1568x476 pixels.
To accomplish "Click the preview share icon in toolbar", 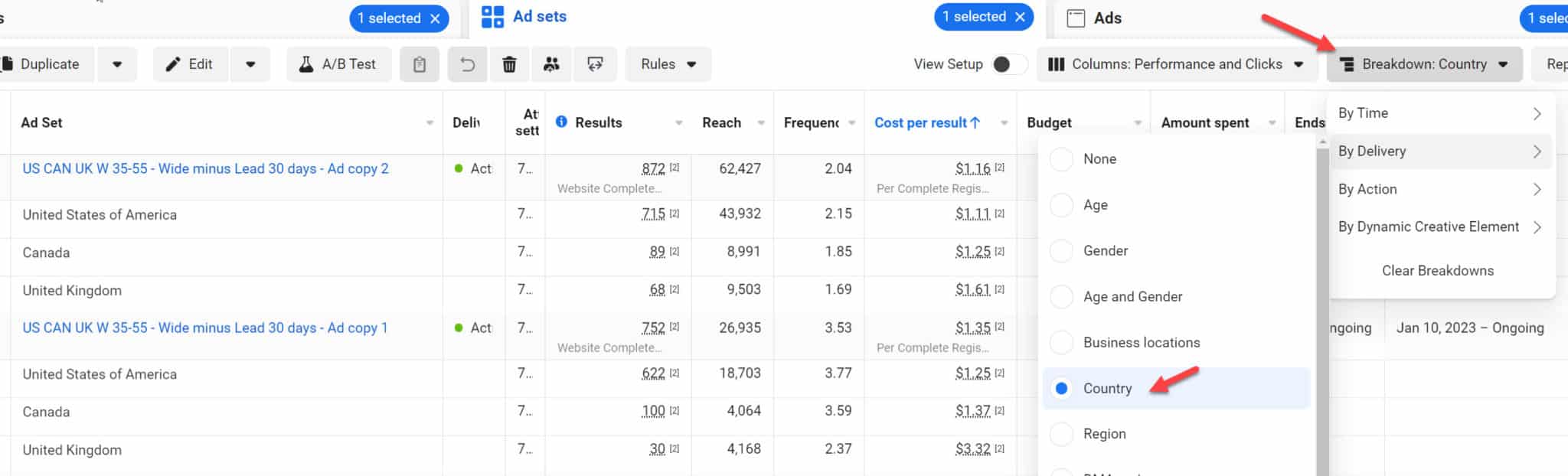I will tap(595, 64).
